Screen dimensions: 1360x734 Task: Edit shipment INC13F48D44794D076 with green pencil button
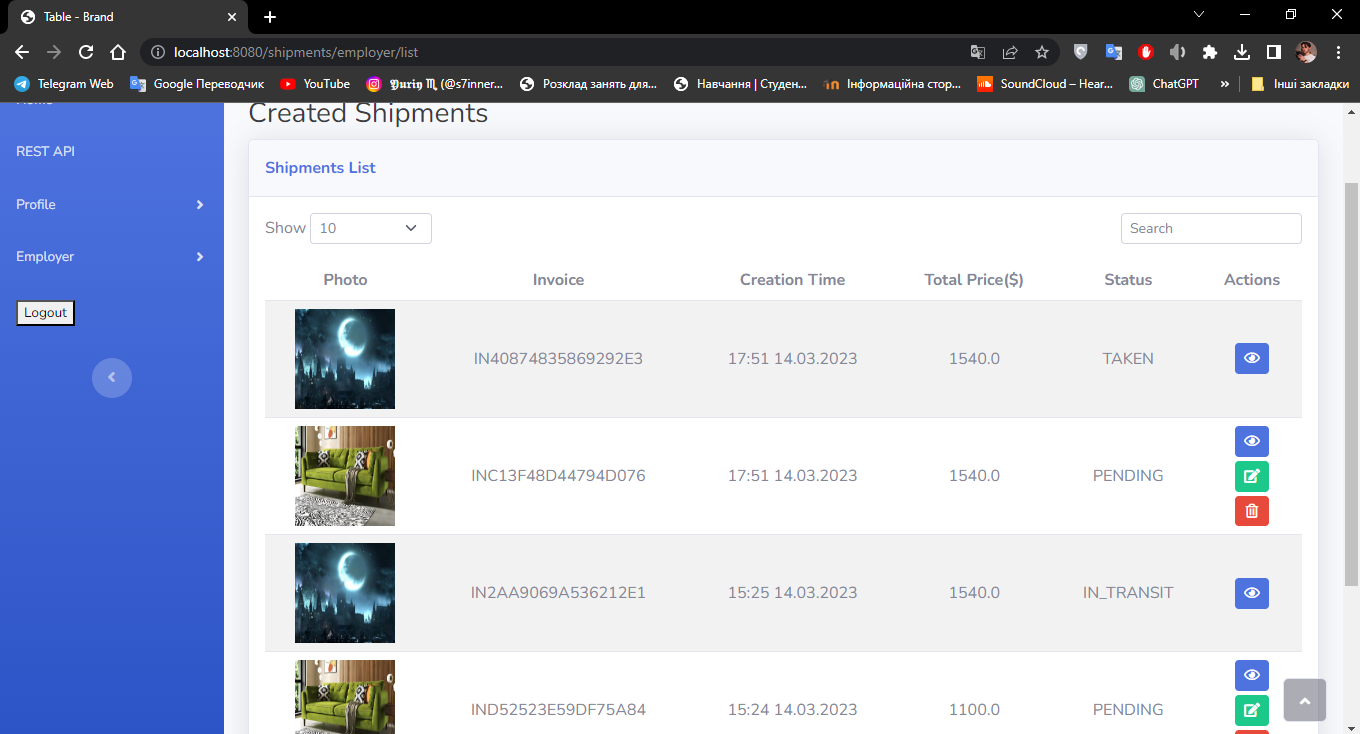click(x=1251, y=476)
